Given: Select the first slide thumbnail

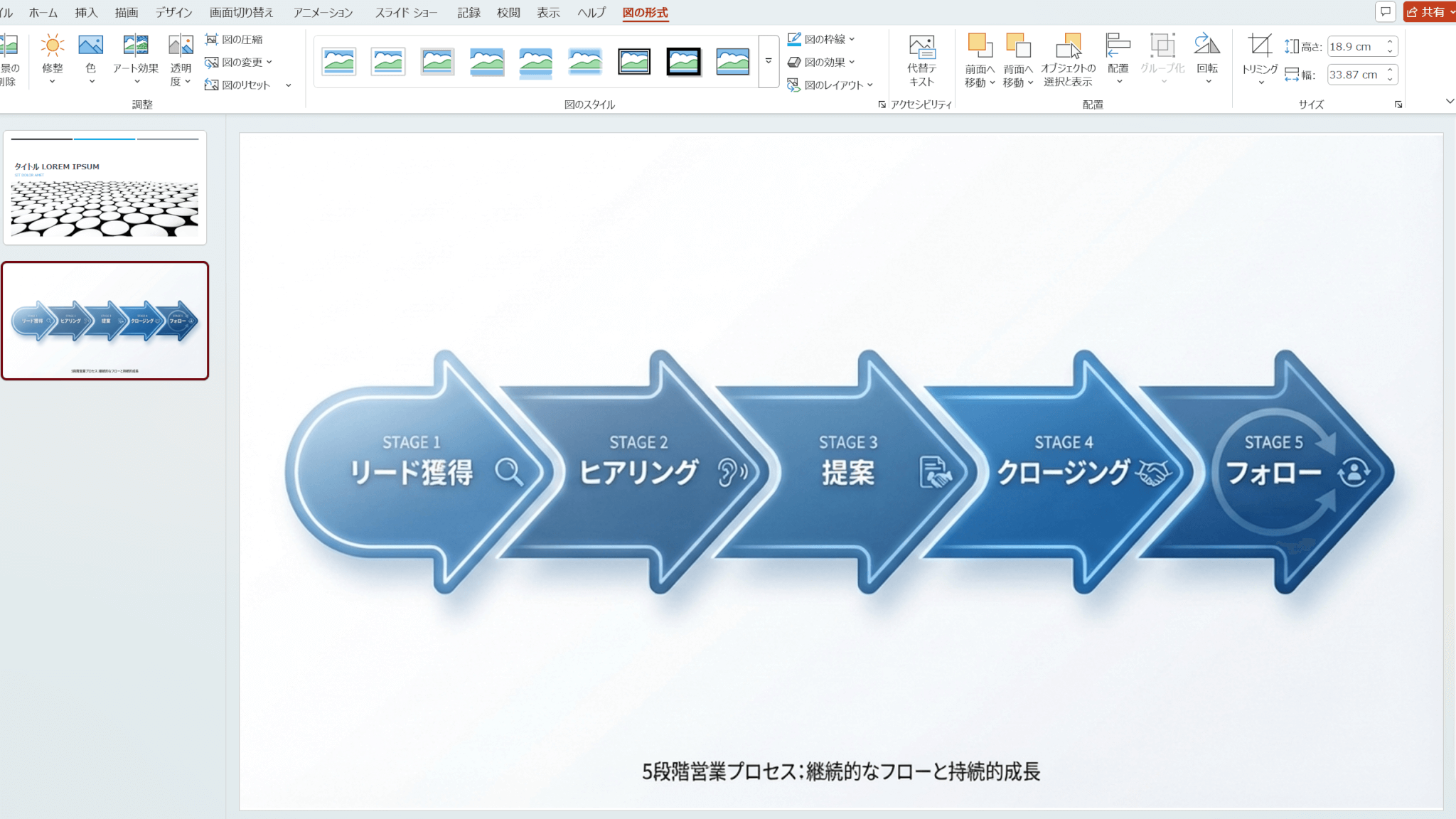Looking at the screenshot, I should click(105, 188).
